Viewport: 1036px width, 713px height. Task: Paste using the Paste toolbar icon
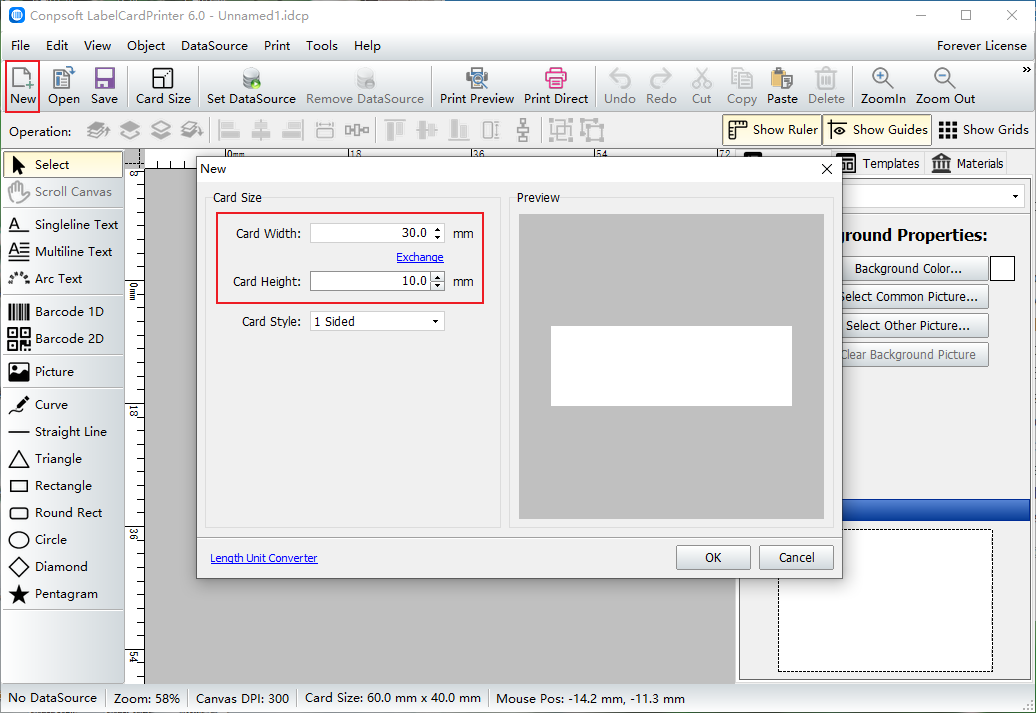click(782, 86)
